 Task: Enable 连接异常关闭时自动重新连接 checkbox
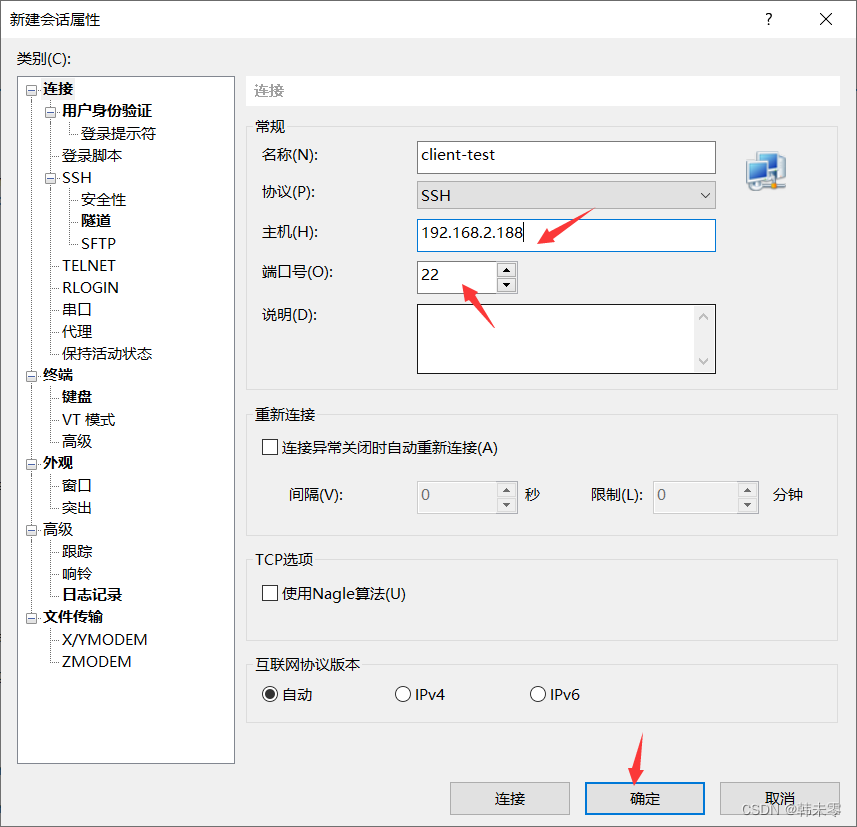pyautogui.click(x=270, y=447)
